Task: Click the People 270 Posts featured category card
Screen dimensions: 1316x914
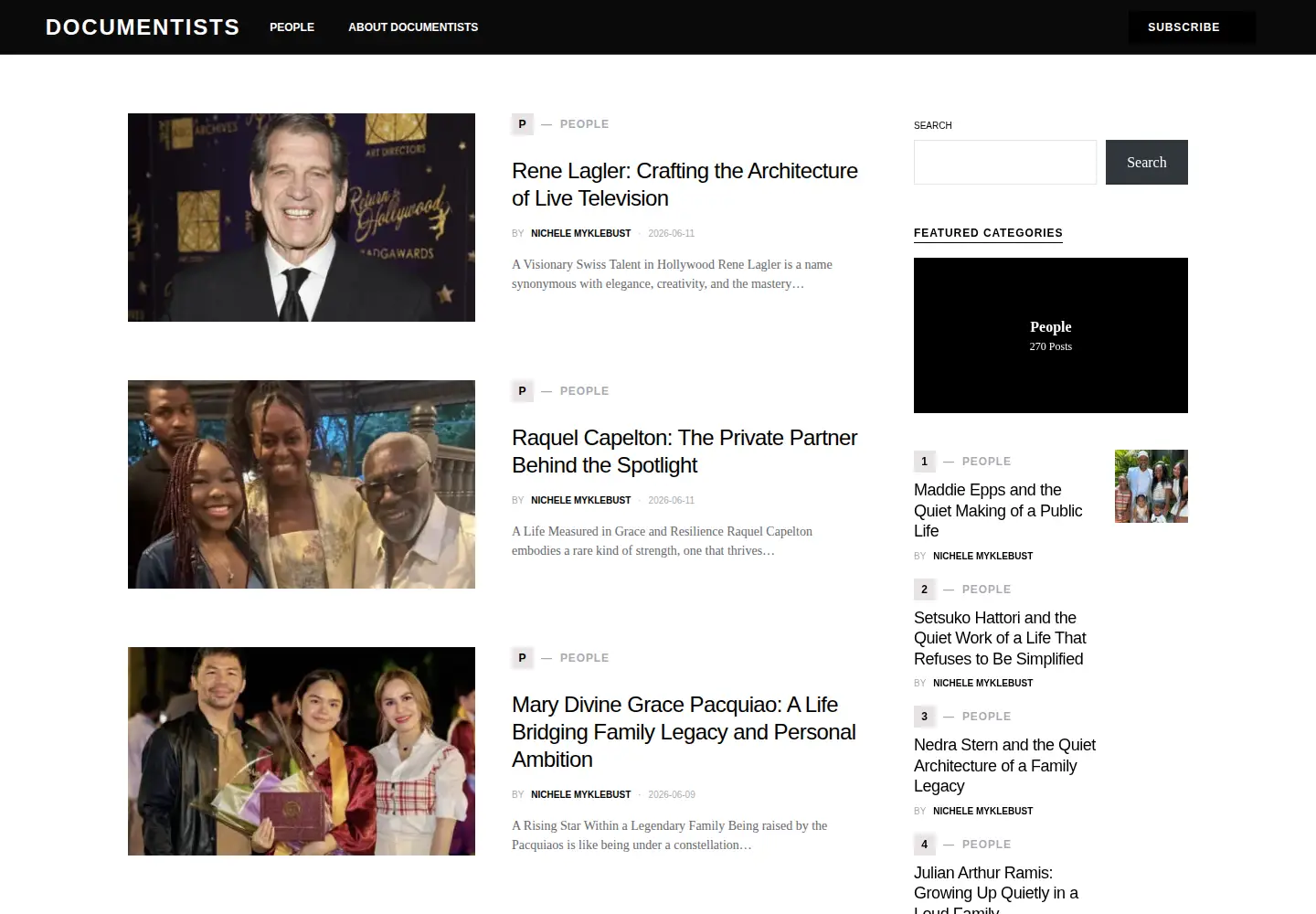Action: pyautogui.click(x=1051, y=335)
